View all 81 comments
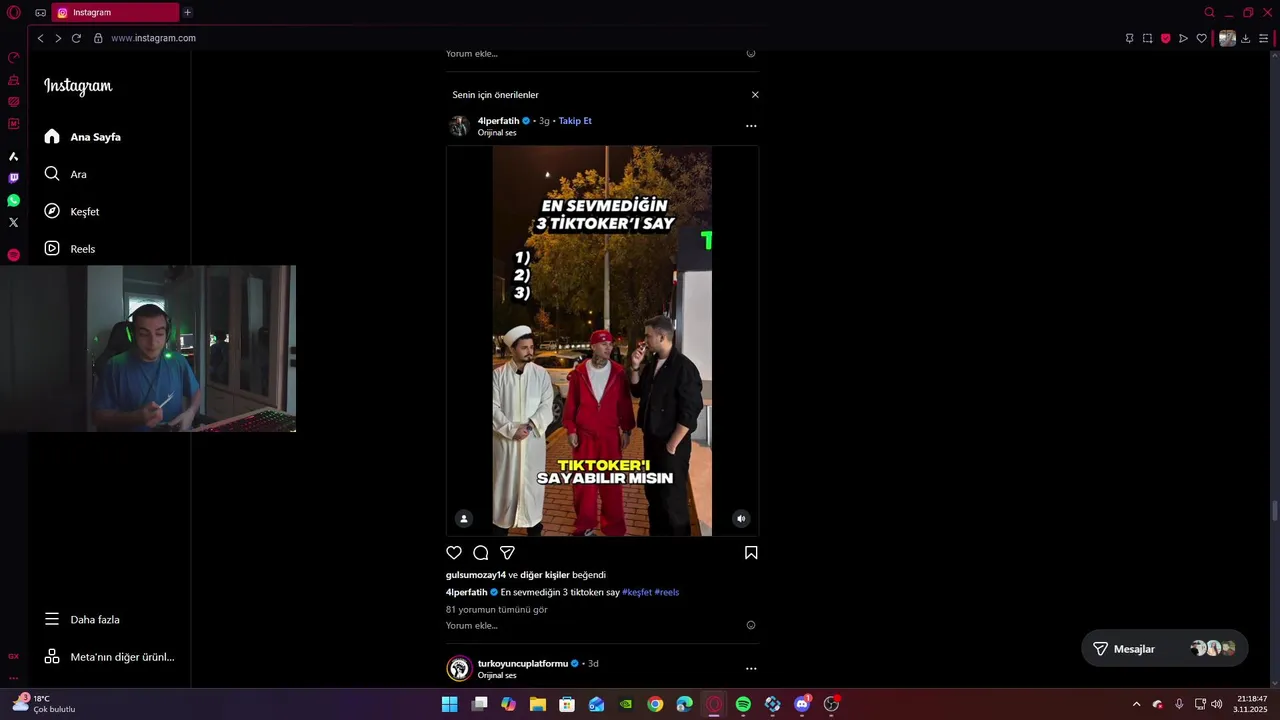 coord(496,609)
